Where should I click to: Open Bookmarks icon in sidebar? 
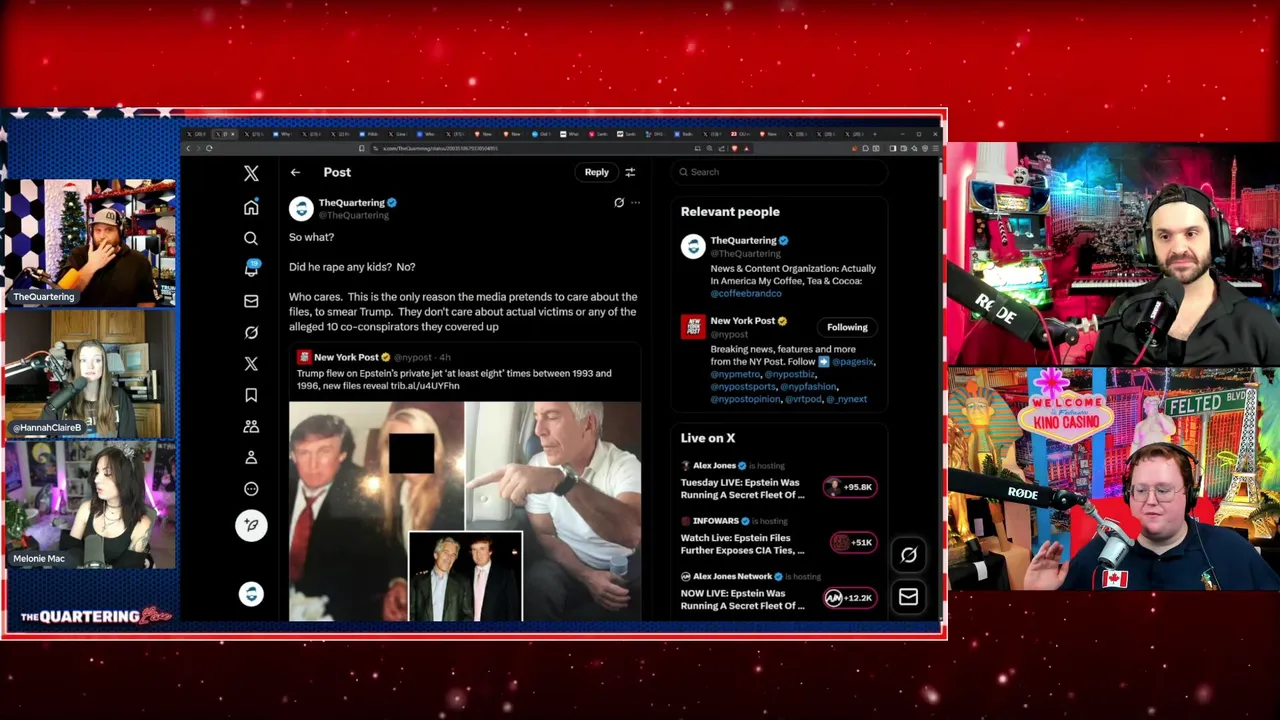click(x=251, y=395)
